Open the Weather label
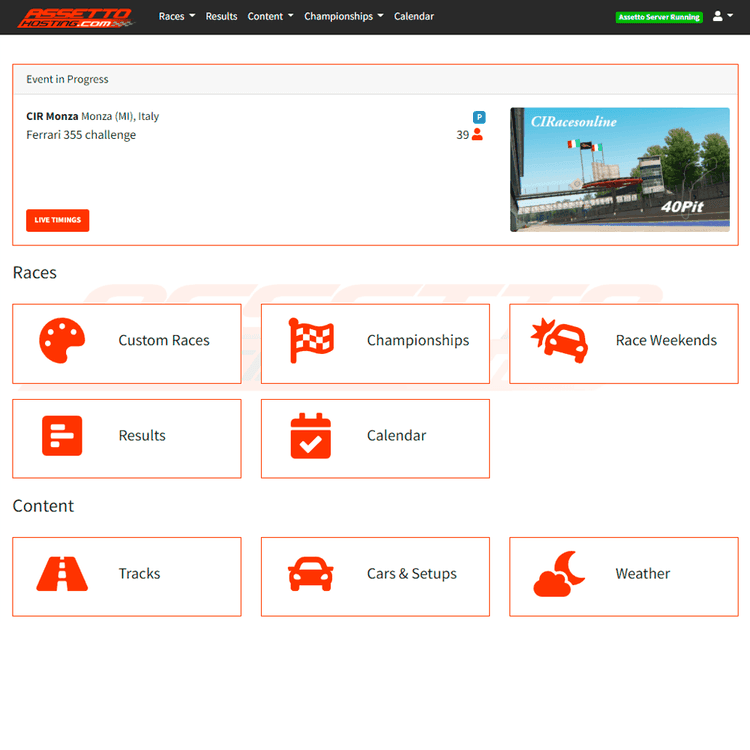 (642, 574)
